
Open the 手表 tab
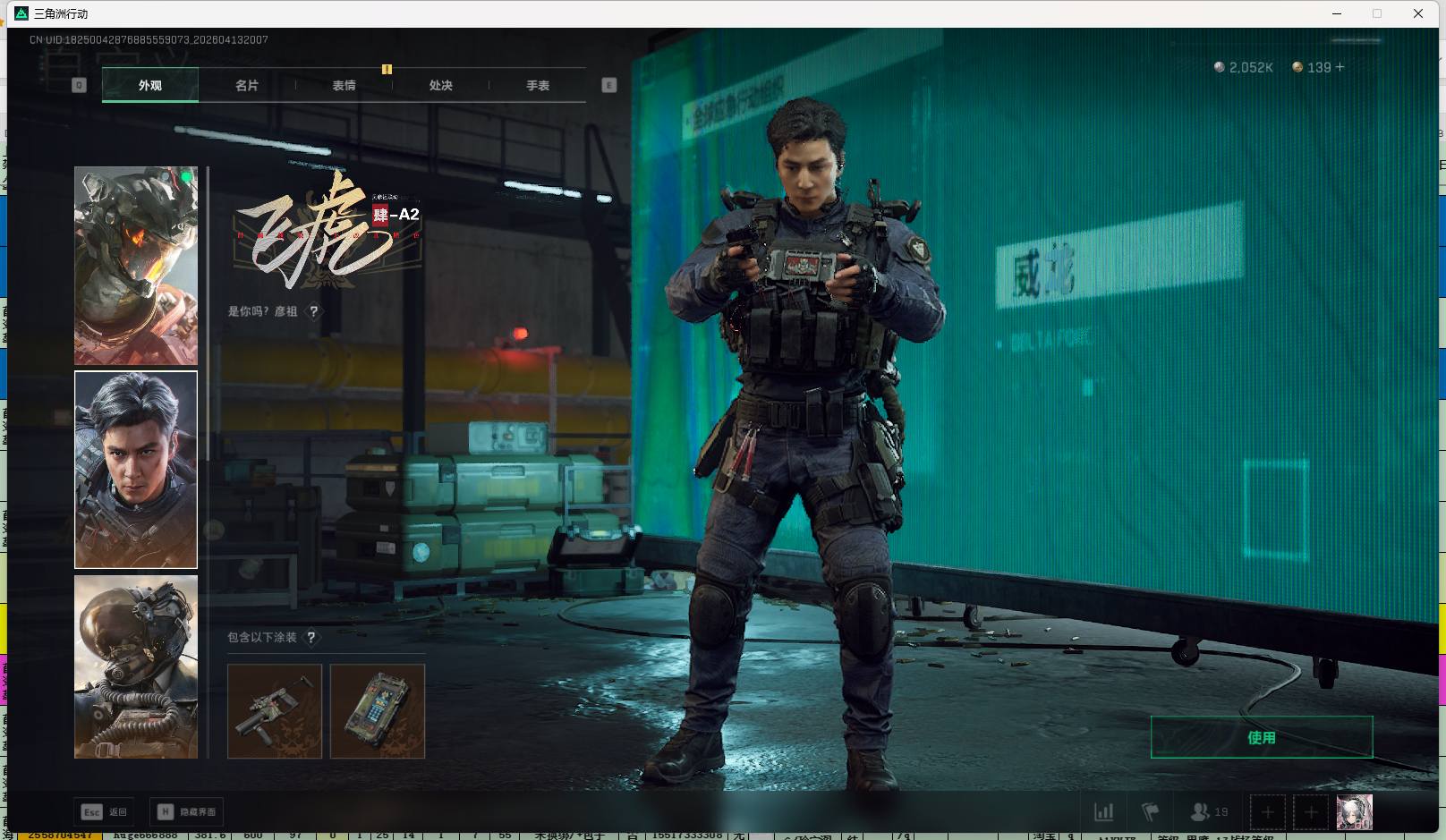coord(537,86)
